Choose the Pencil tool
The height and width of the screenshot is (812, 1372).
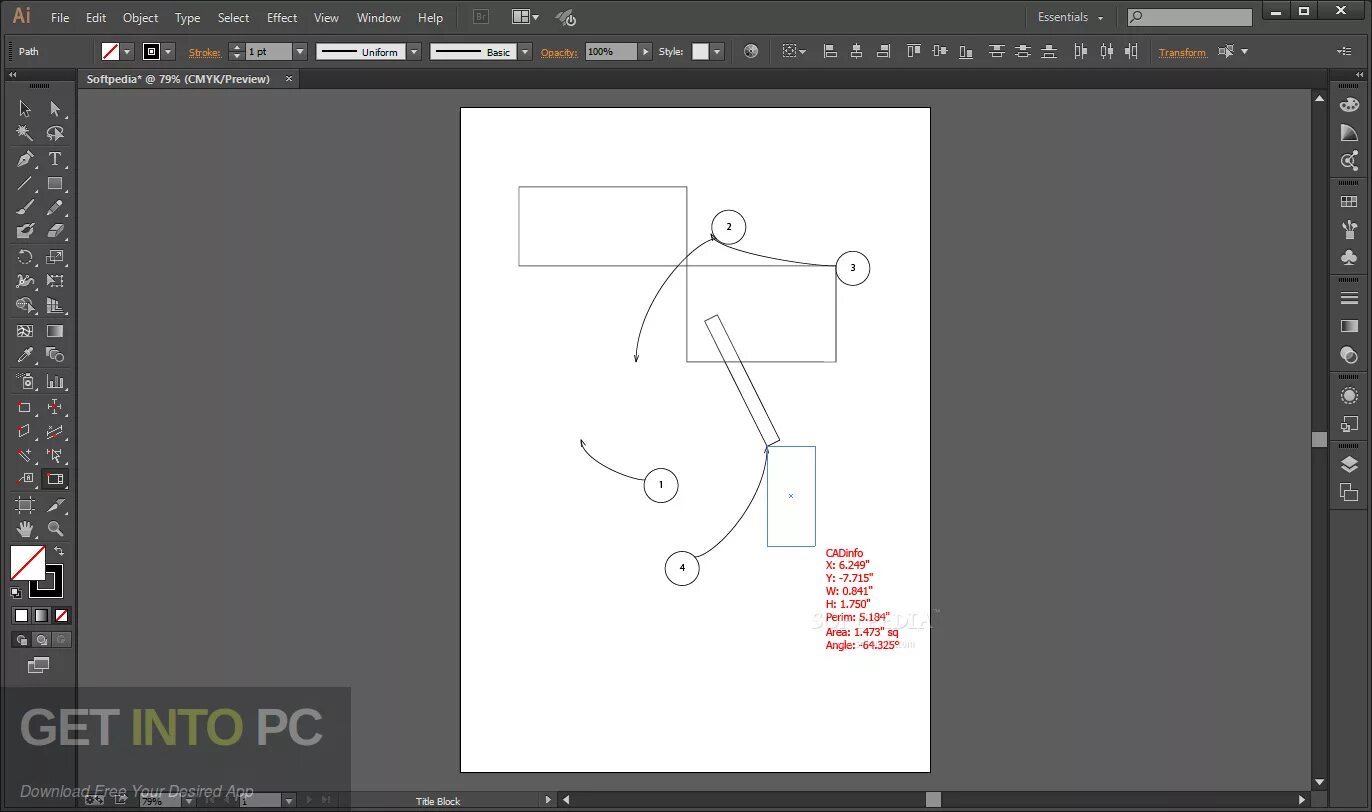point(55,207)
